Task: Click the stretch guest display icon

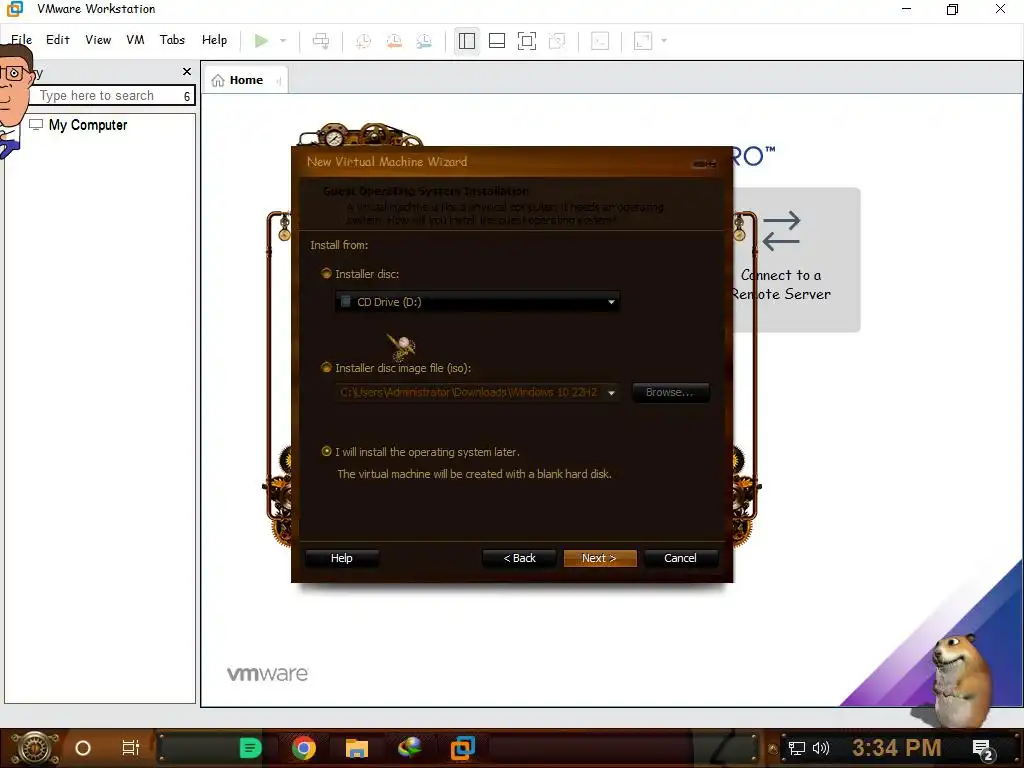Action: (643, 41)
